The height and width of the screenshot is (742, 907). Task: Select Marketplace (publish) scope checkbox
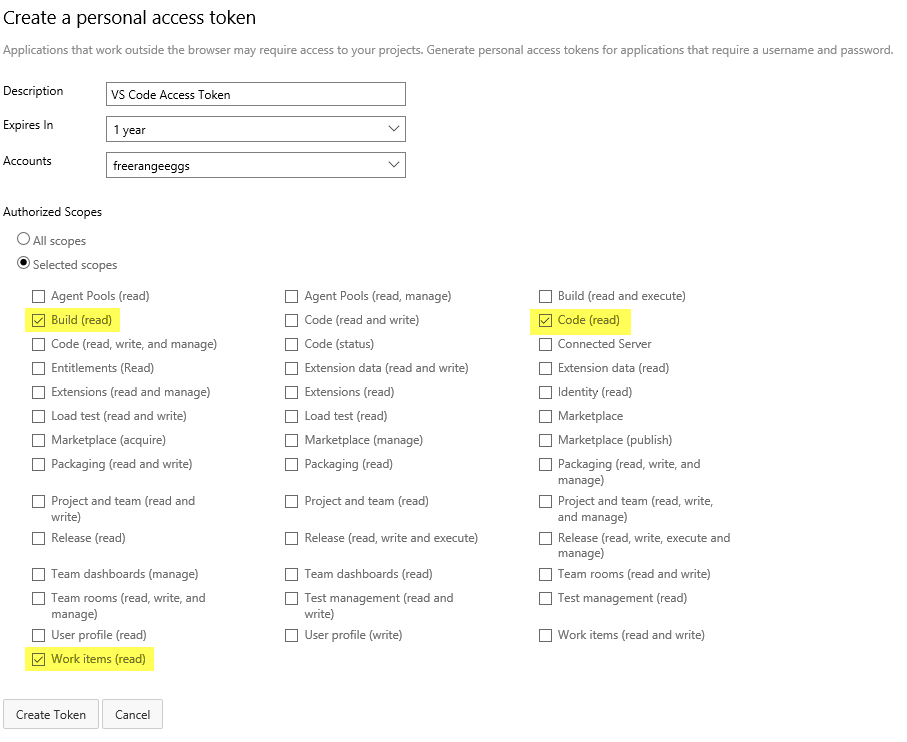tap(545, 440)
